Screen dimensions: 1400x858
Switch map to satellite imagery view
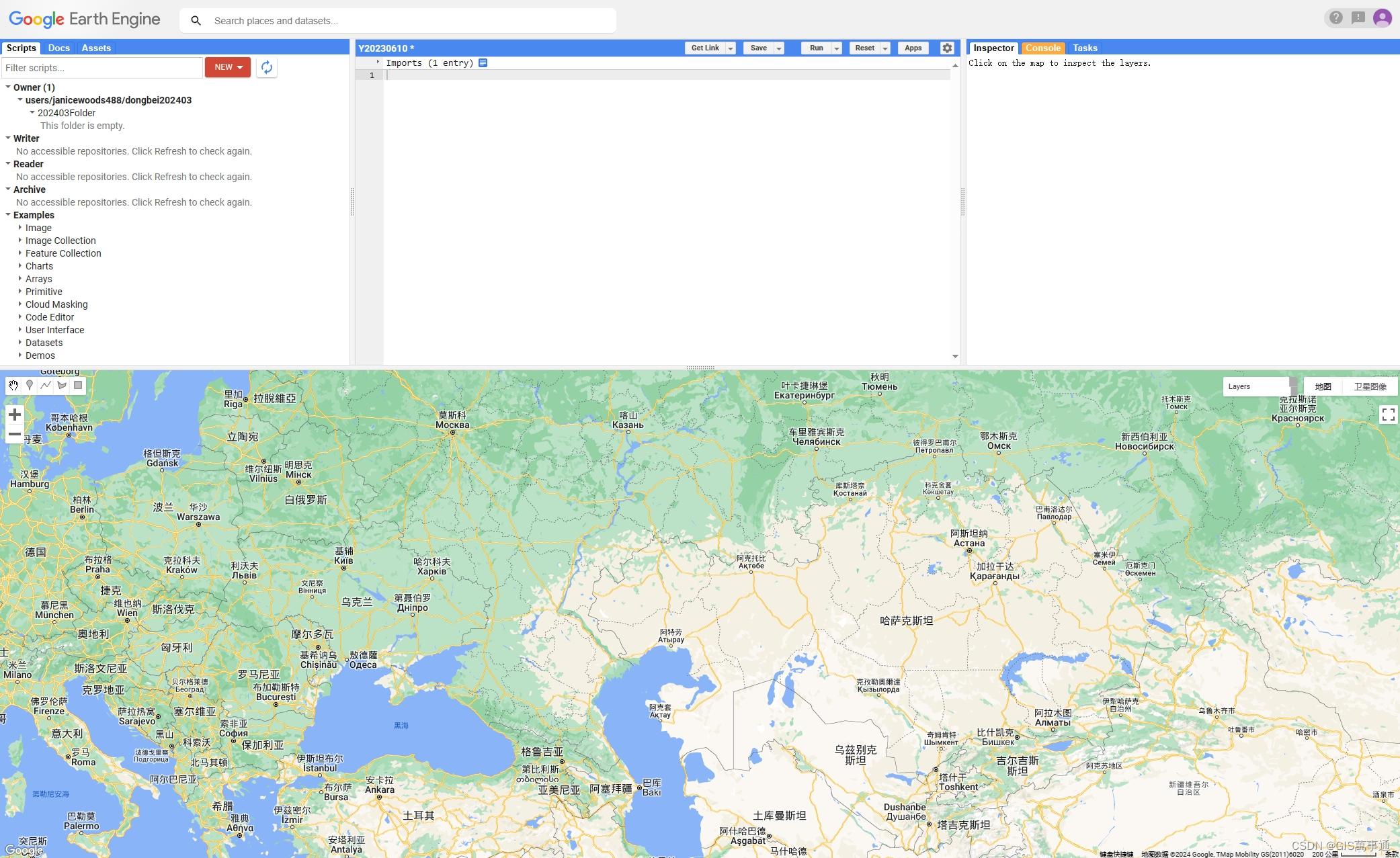[1370, 386]
